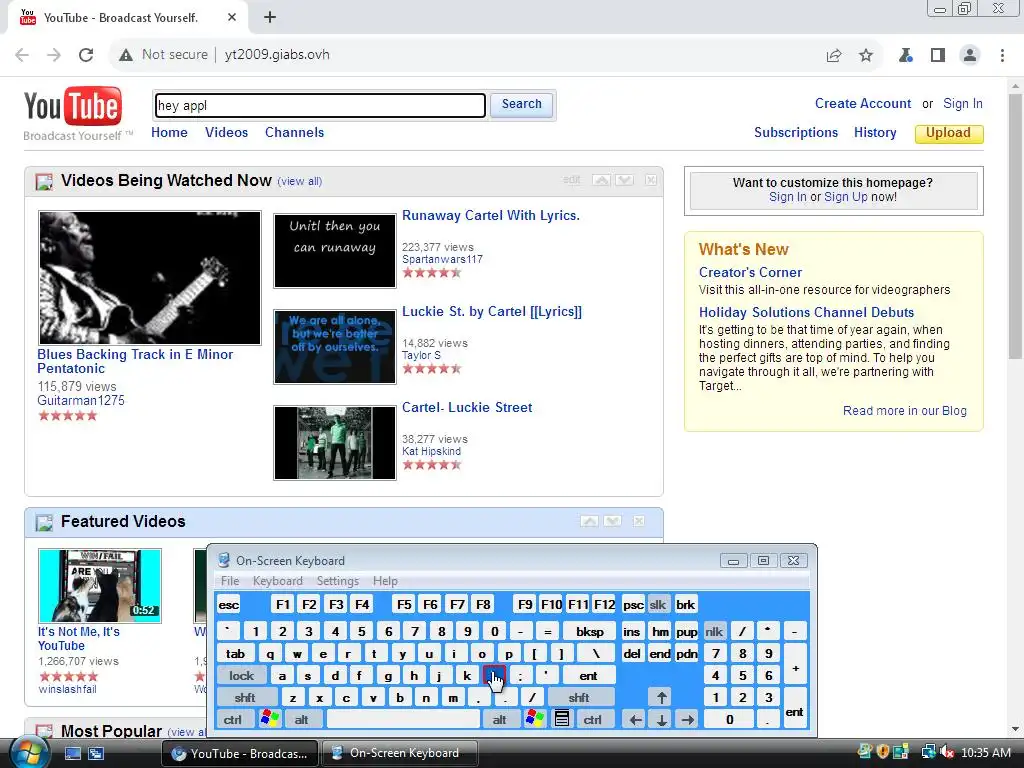Click the Not secure warning icon

coord(126,55)
